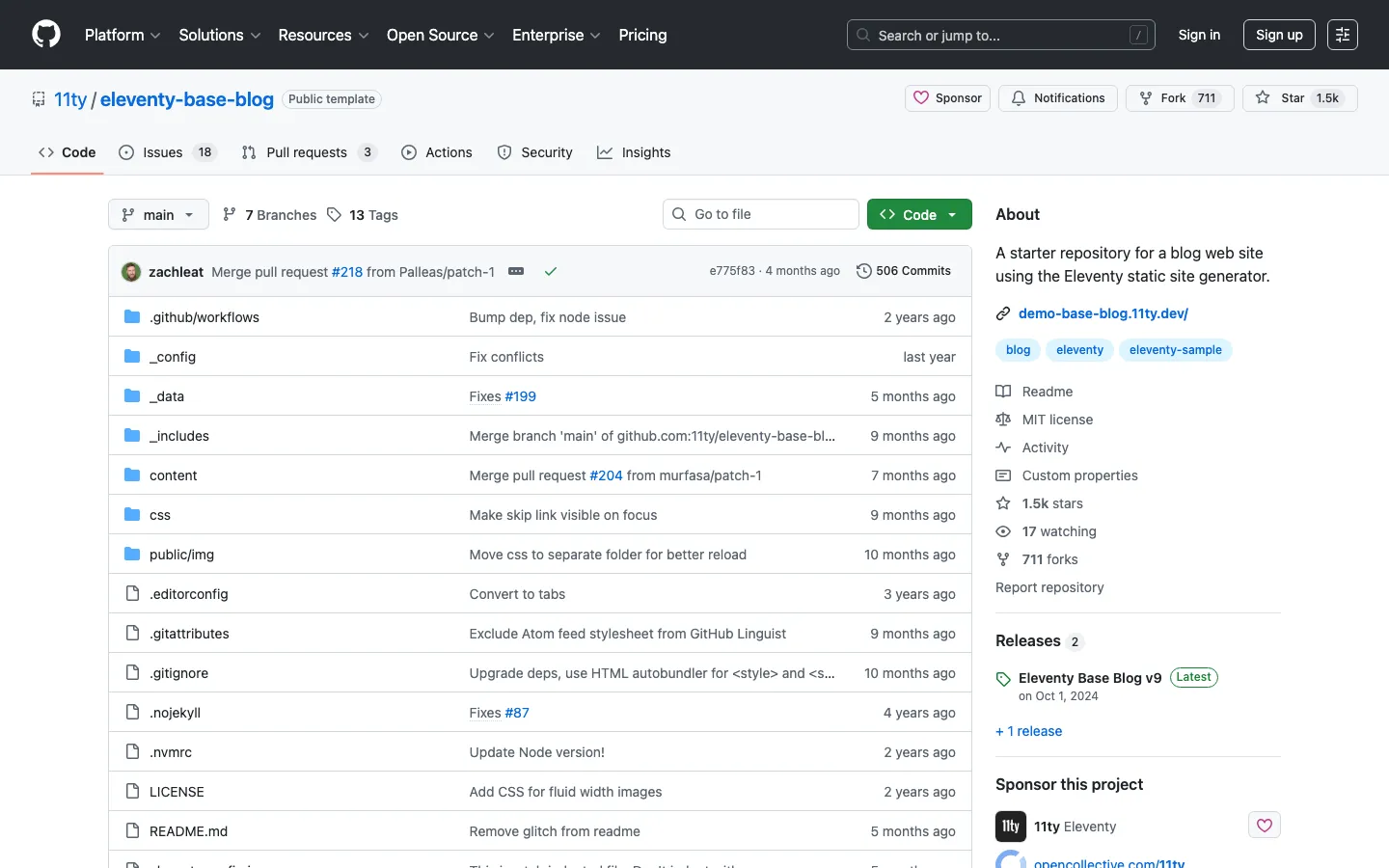1389x868 pixels.
Task: Open the content folder
Action: tap(174, 475)
